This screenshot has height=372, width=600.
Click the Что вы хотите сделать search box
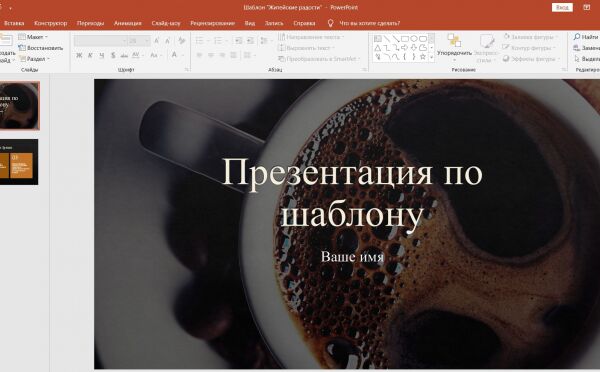pos(369,23)
